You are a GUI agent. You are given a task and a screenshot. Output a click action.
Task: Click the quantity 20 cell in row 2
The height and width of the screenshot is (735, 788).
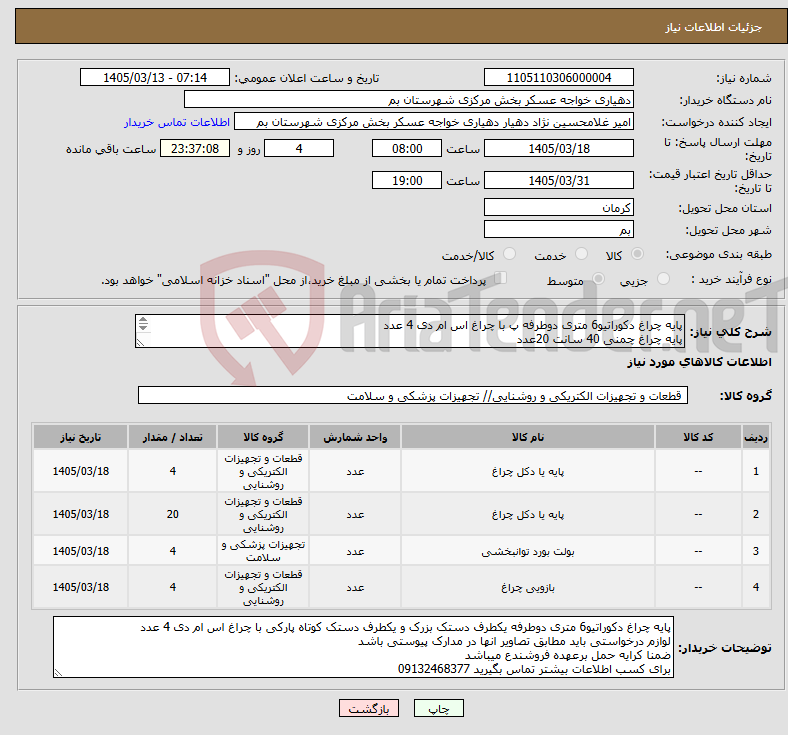point(172,514)
